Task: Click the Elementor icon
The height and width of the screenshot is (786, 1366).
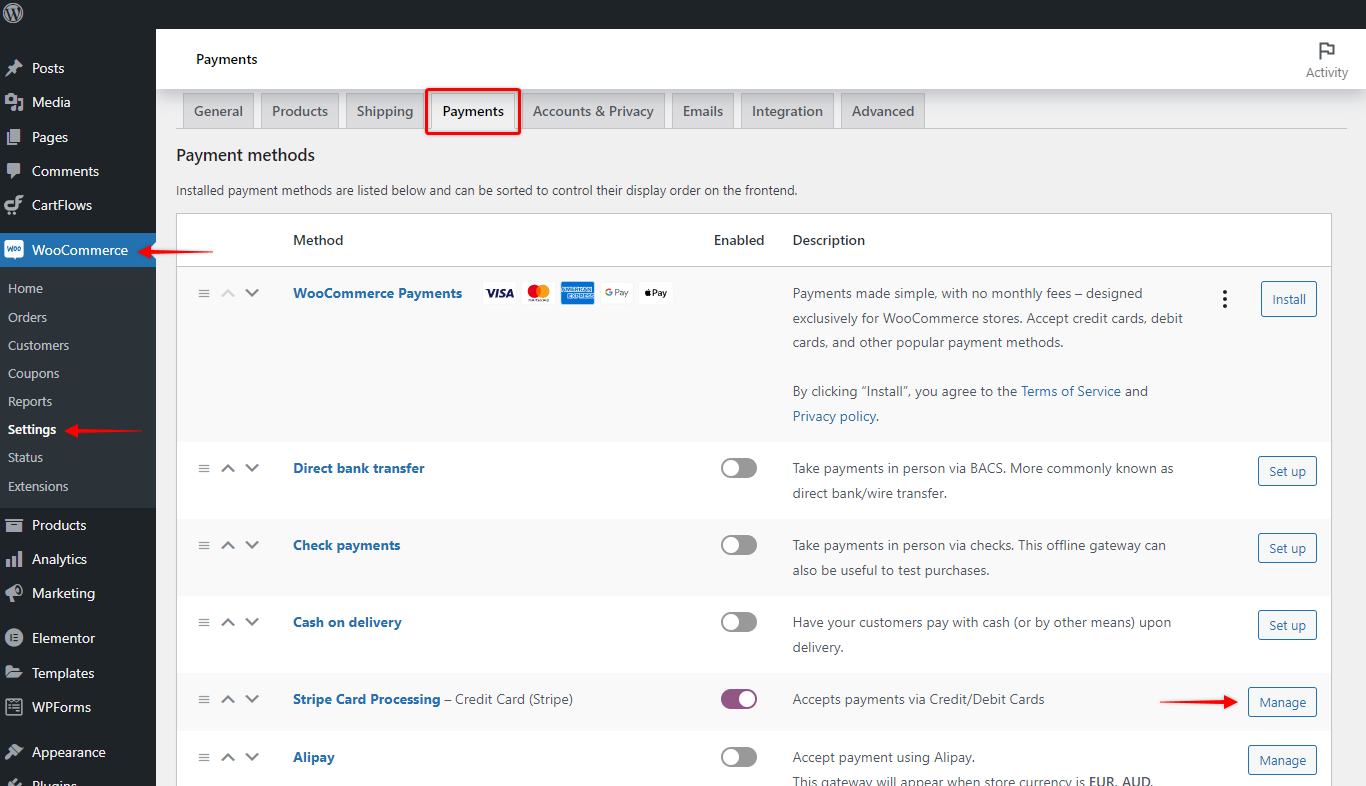Action: 14,638
